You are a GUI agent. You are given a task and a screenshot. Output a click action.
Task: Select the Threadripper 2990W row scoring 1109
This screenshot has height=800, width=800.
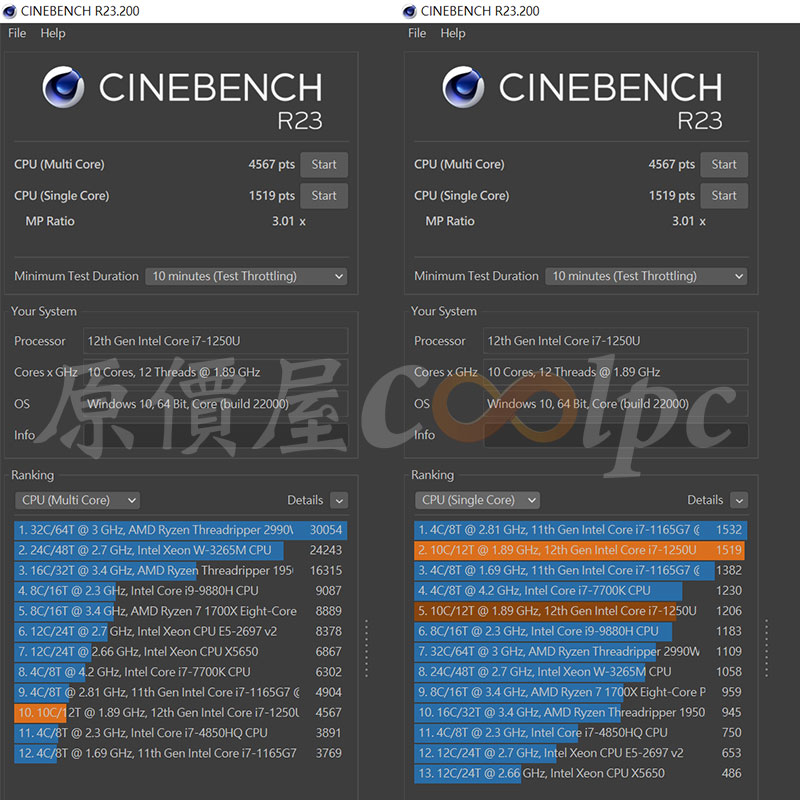[581, 652]
